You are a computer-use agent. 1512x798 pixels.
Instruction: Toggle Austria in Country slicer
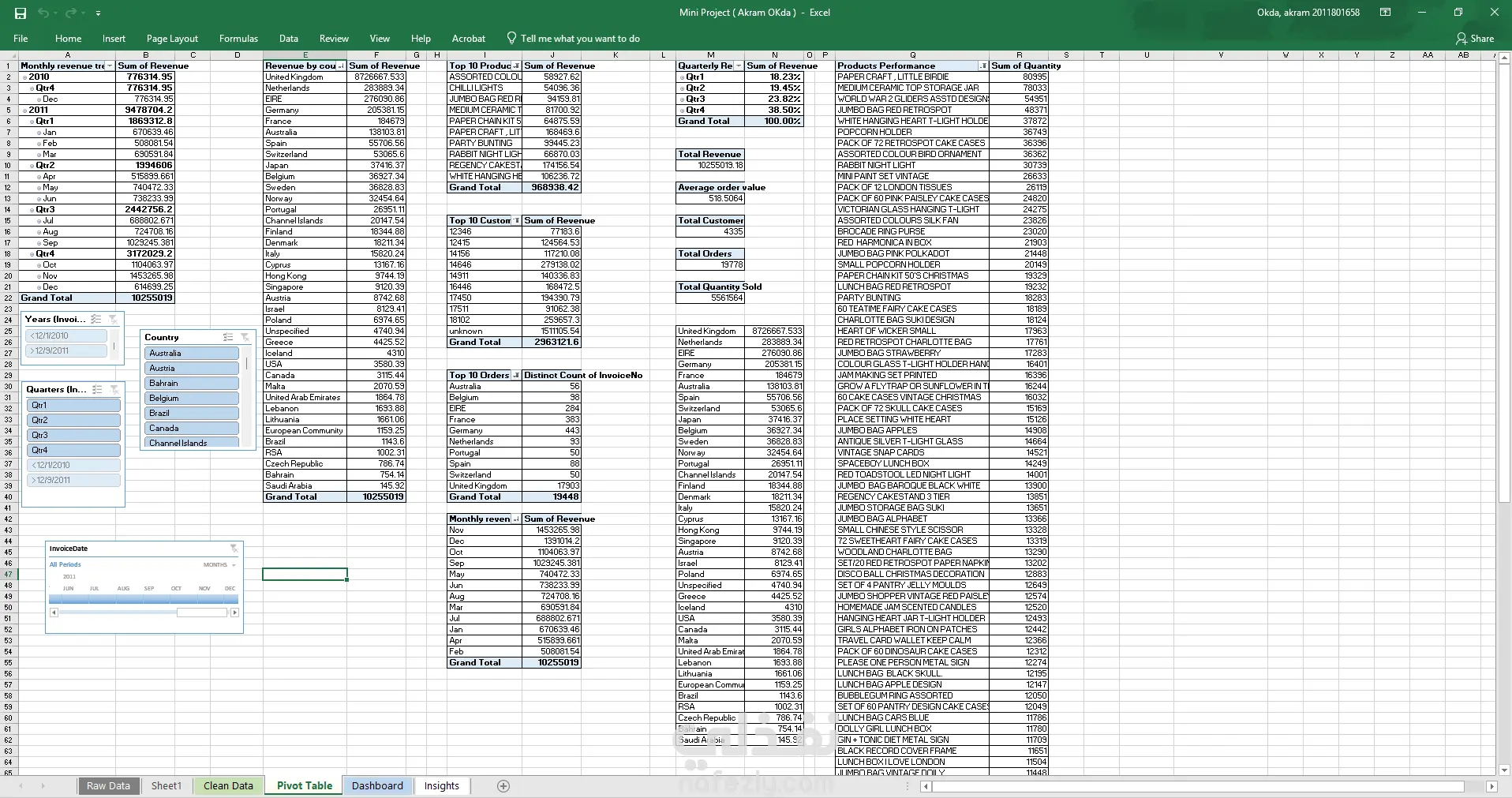[192, 368]
